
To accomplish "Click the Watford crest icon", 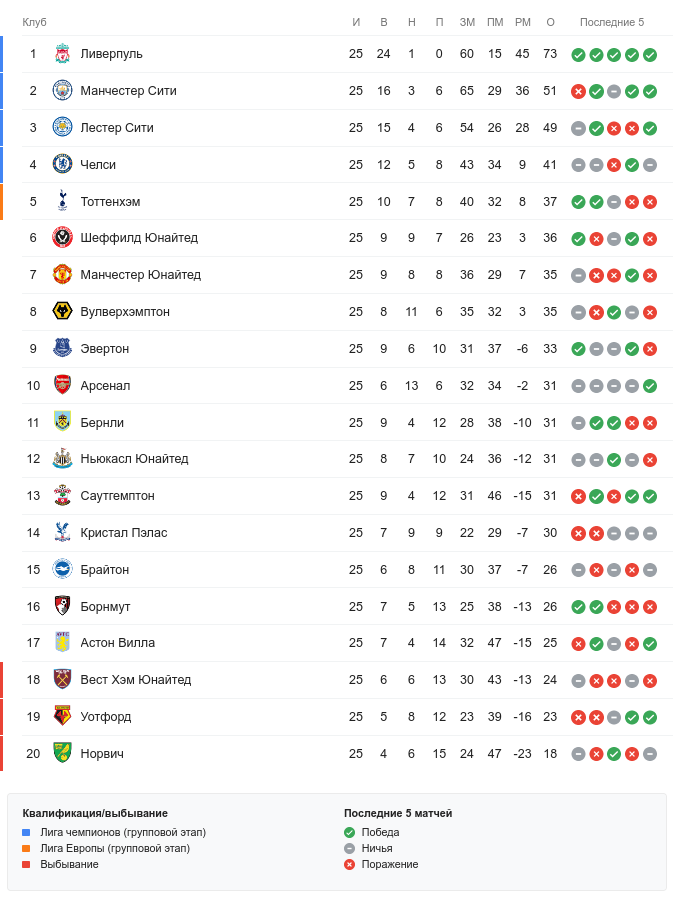I will coord(62,717).
